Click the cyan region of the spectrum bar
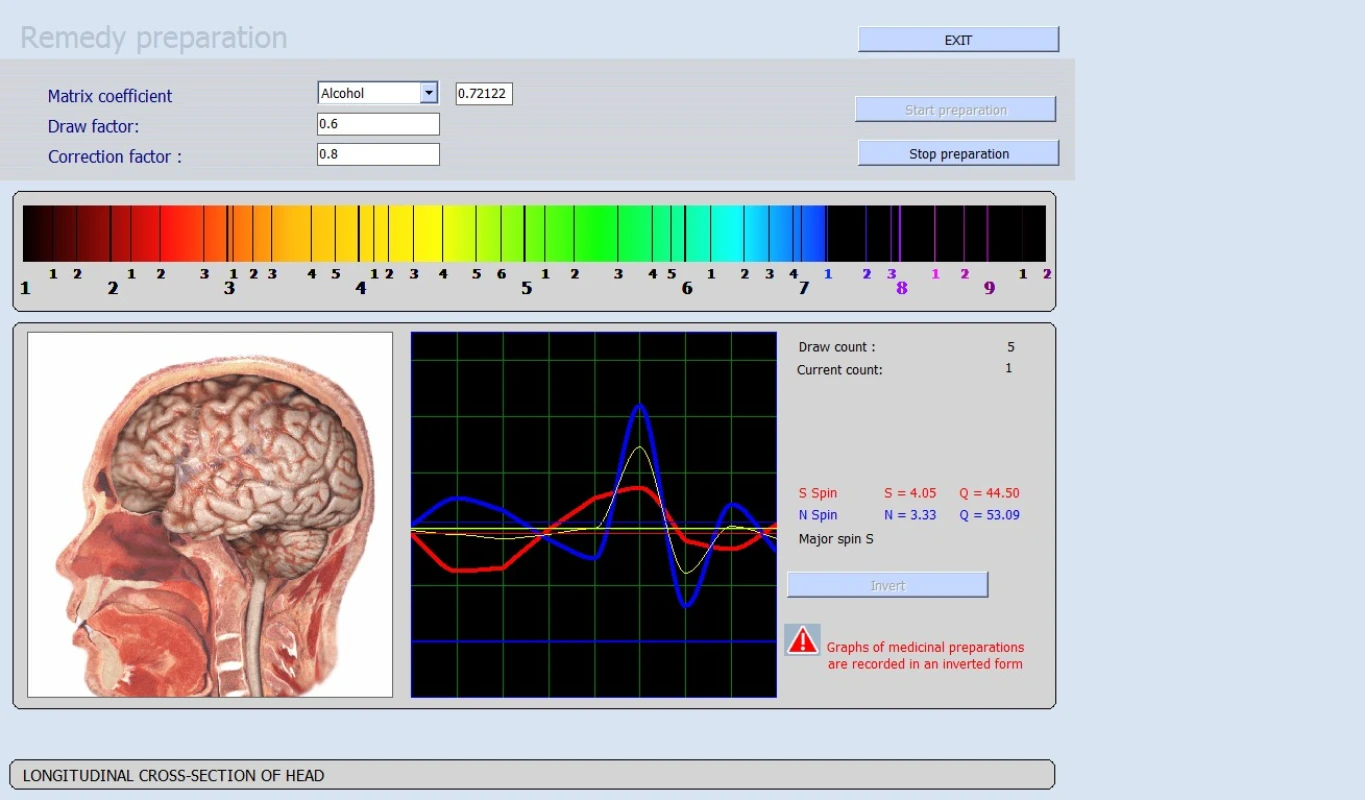Viewport: 1365px width, 800px height. 735,234
